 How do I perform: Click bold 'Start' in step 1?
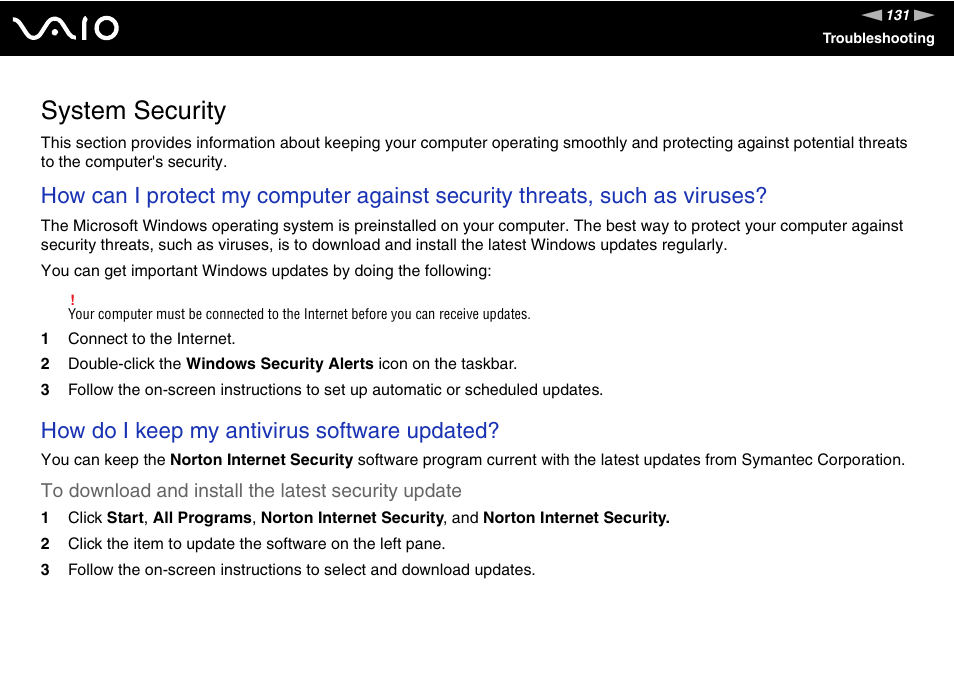pos(125,518)
